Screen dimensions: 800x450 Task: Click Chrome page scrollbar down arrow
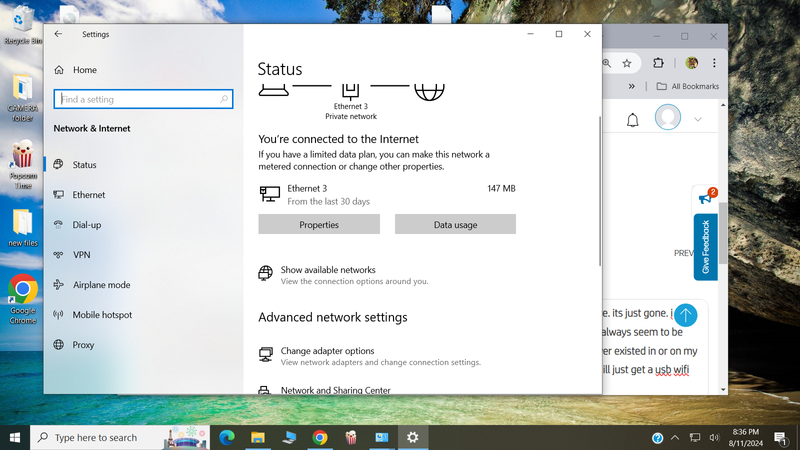point(723,390)
